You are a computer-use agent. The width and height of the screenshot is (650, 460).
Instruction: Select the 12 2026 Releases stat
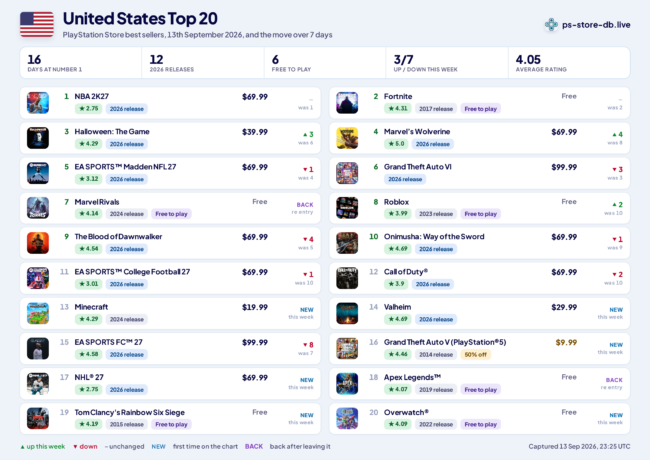[x=203, y=63]
